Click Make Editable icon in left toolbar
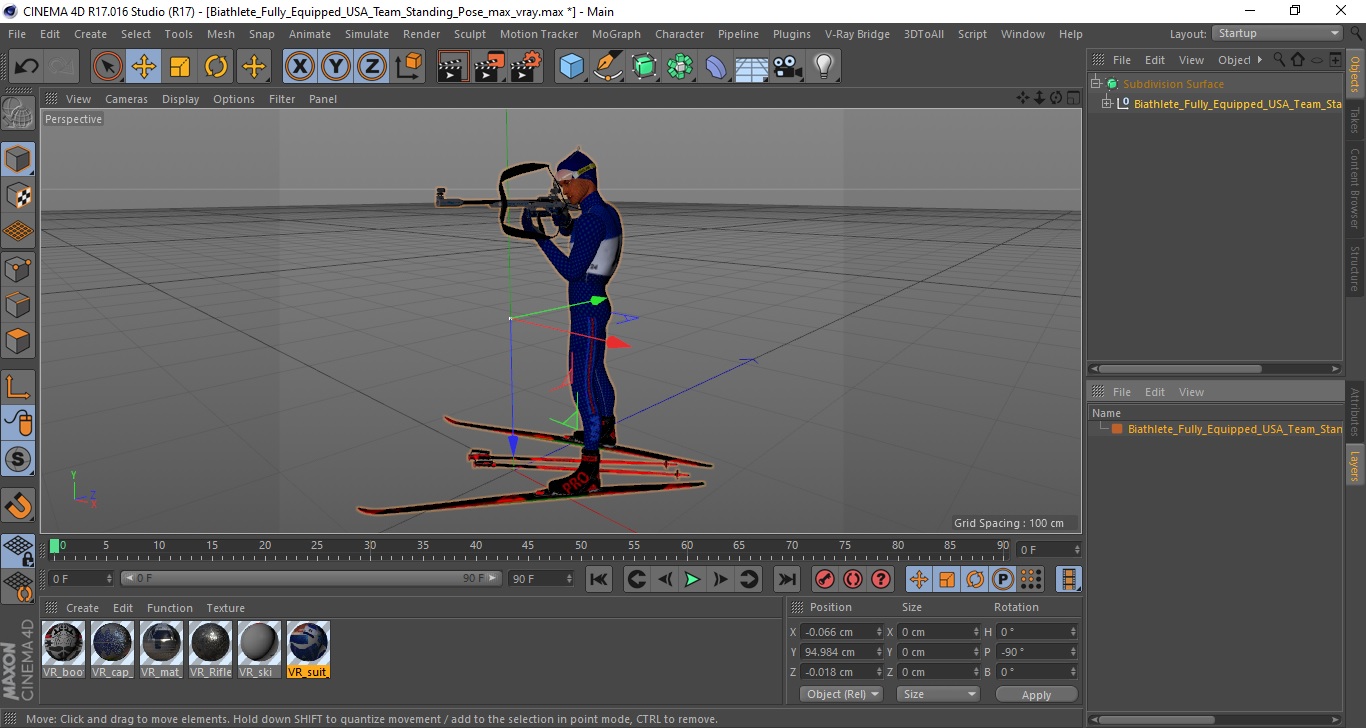This screenshot has height=728, width=1366. pyautogui.click(x=18, y=115)
